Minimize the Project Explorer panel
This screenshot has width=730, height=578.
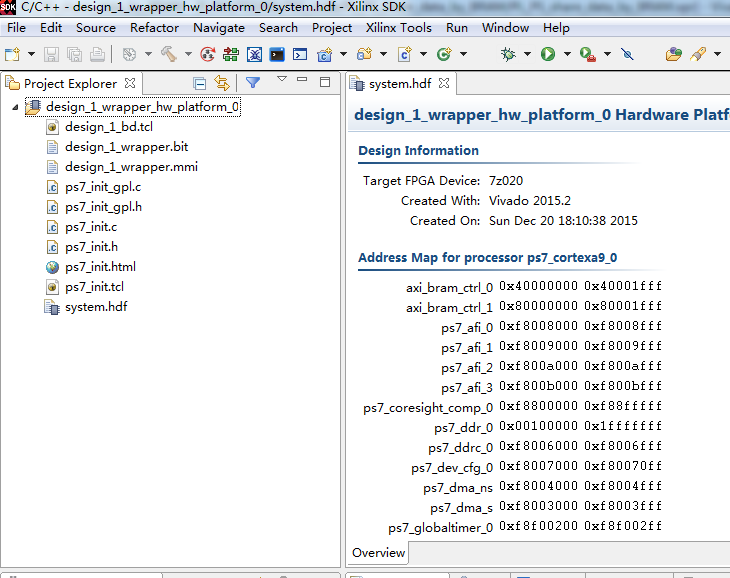tap(302, 80)
